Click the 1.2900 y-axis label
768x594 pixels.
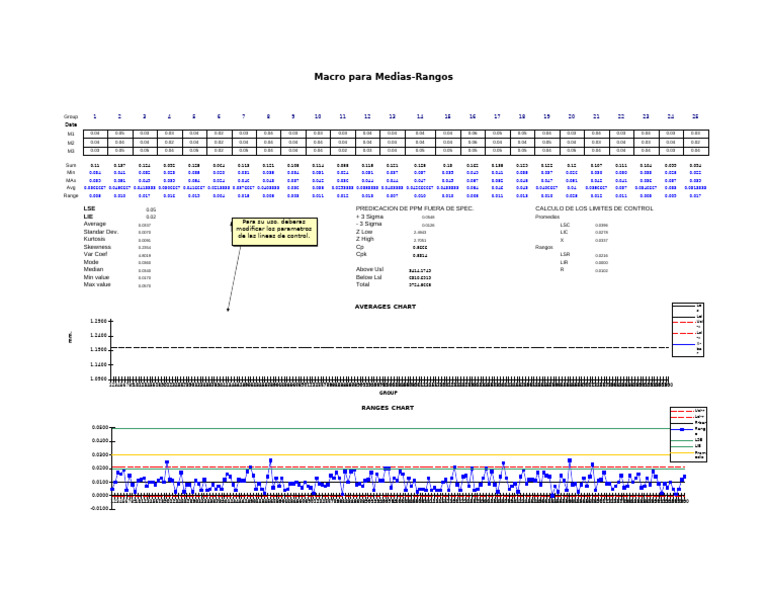[98, 321]
